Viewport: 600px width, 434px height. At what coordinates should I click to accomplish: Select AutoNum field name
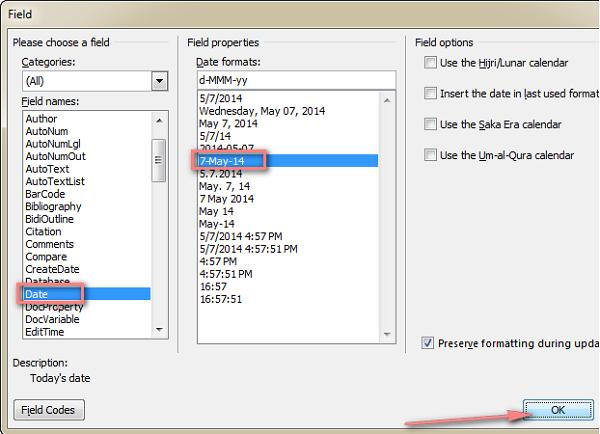tap(87, 131)
